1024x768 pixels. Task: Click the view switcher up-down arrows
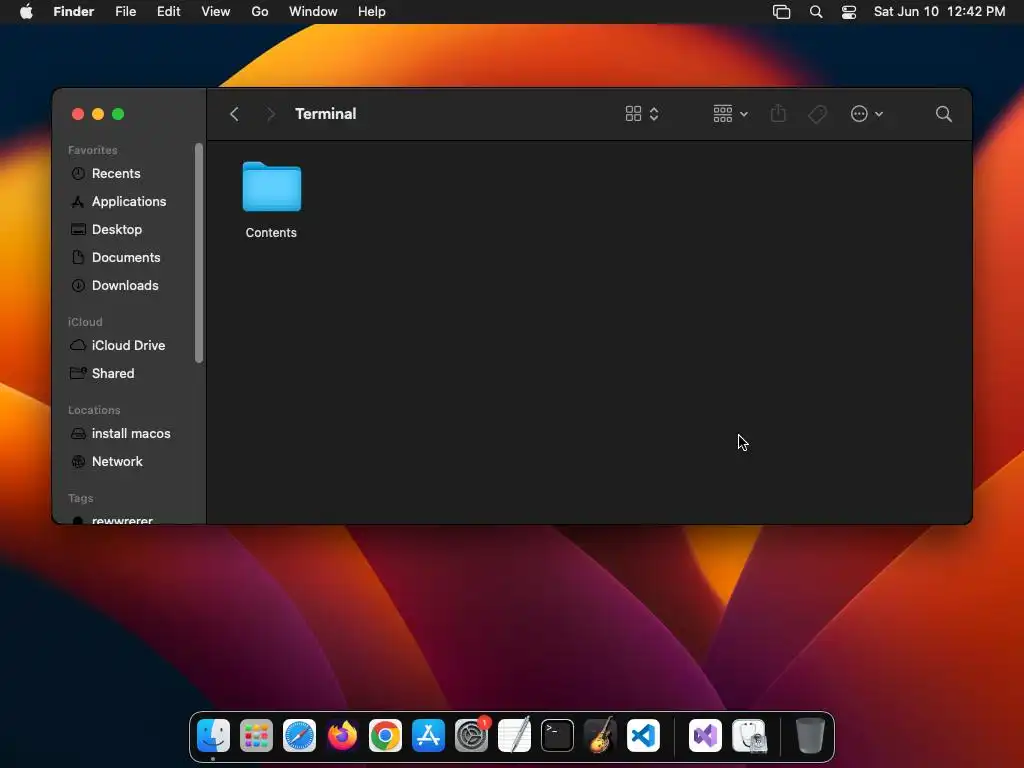point(654,114)
